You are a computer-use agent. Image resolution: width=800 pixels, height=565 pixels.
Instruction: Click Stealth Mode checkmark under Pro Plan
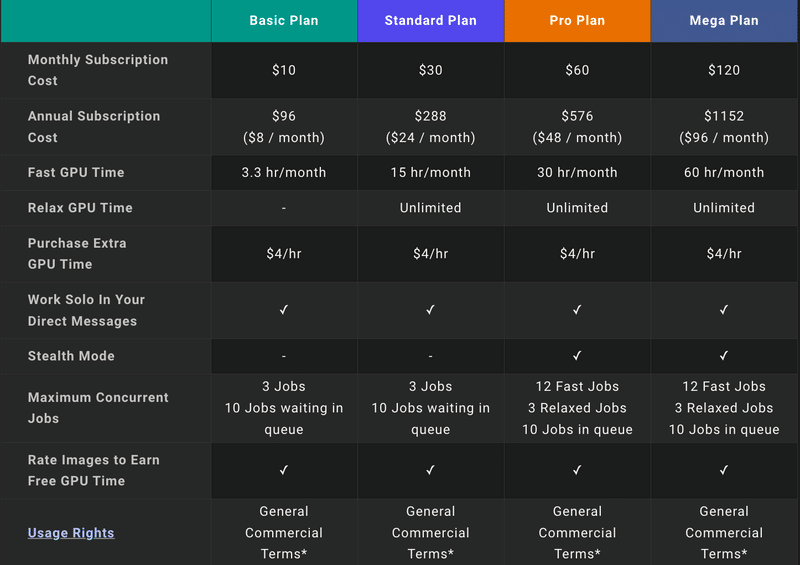[x=577, y=356]
